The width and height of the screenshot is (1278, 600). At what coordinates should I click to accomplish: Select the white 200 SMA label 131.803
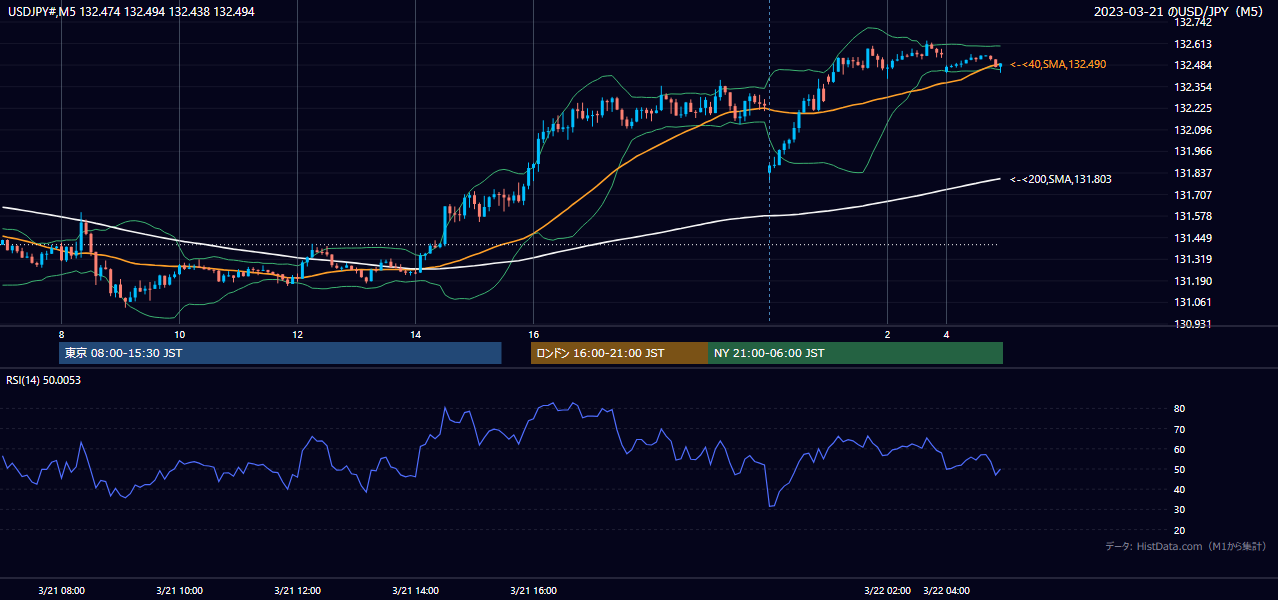pos(1060,179)
